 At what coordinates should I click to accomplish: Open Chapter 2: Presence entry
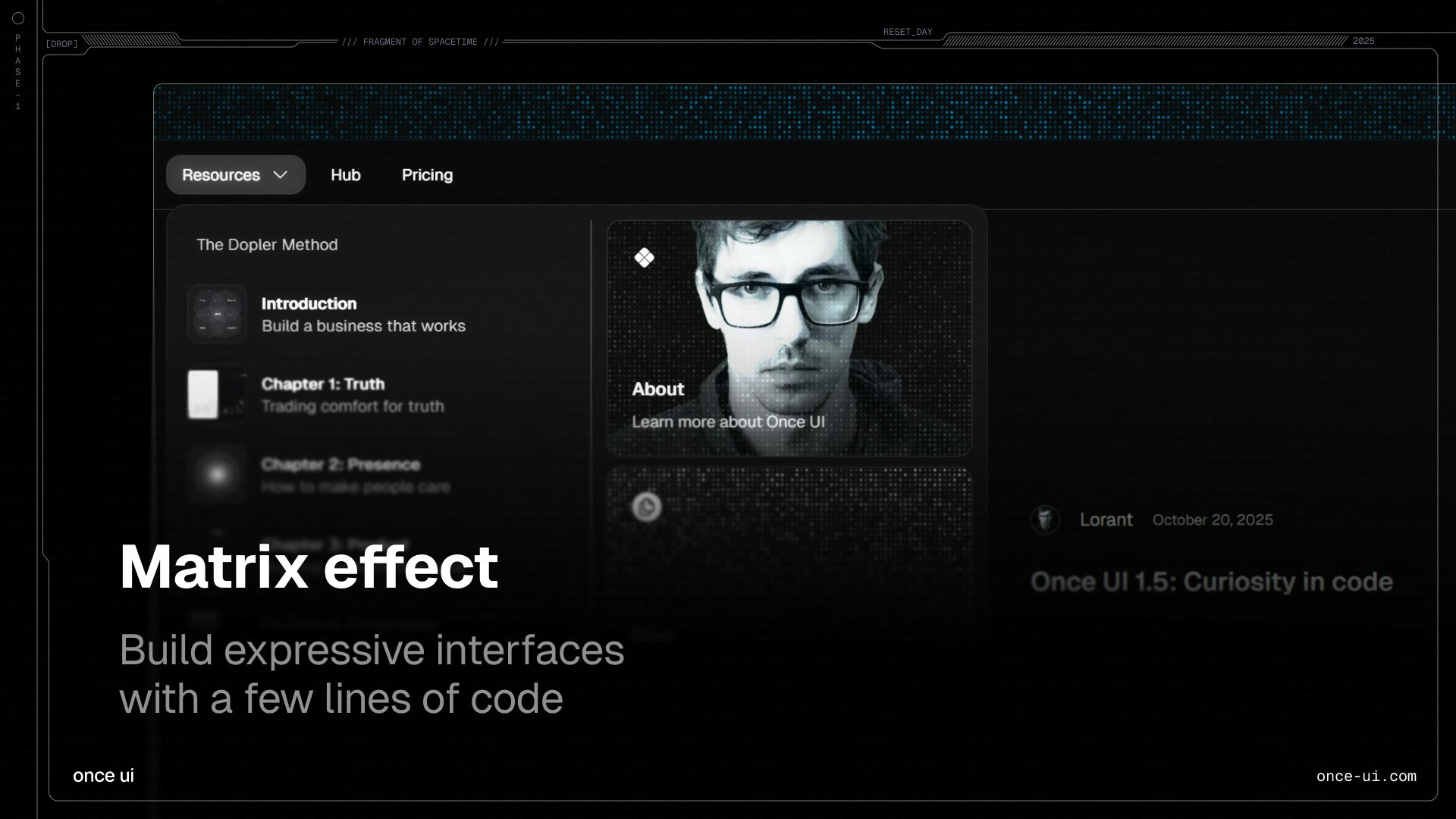355,475
